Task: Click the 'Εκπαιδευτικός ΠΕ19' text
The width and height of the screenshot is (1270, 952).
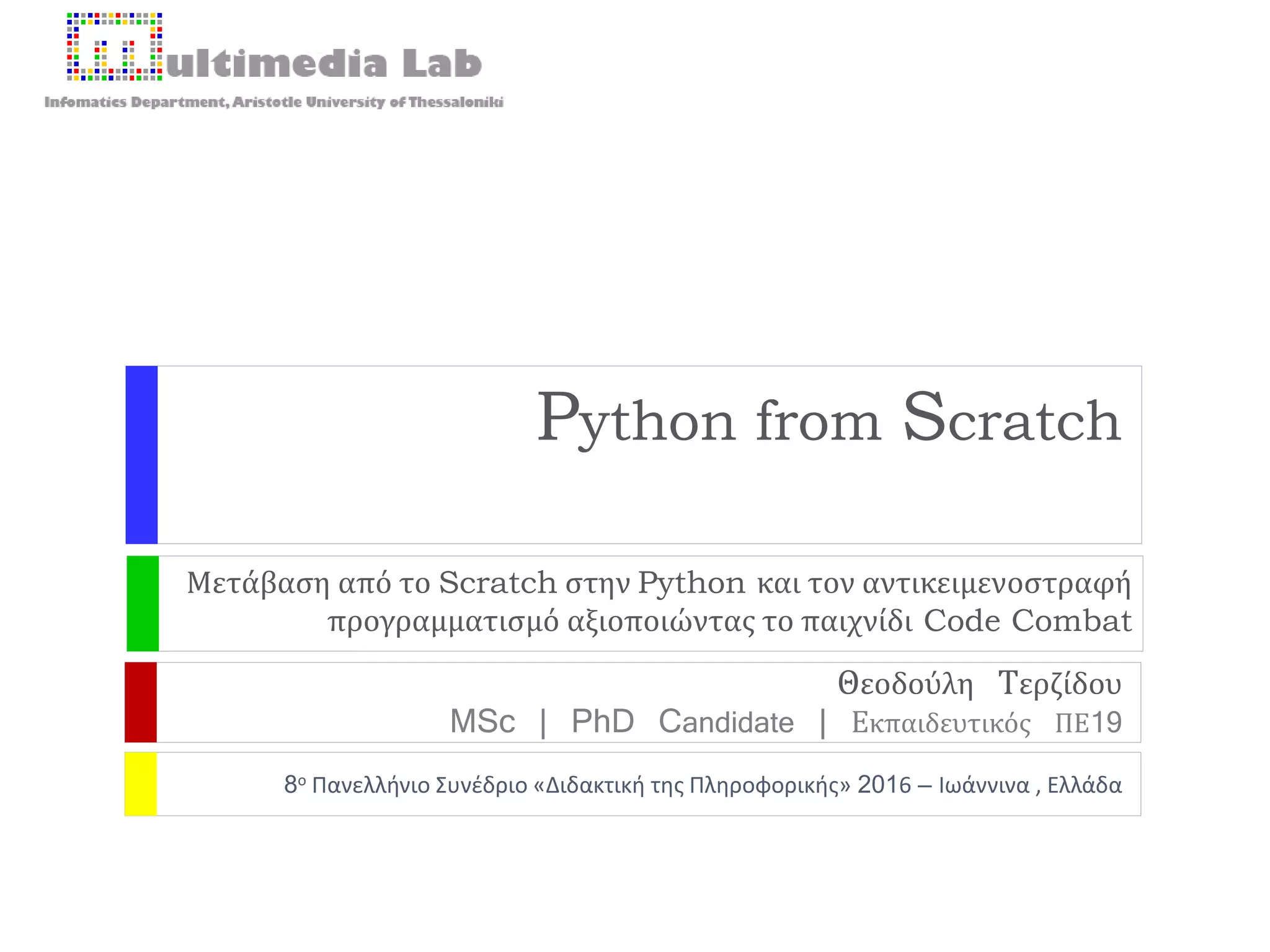Action: coord(986,723)
